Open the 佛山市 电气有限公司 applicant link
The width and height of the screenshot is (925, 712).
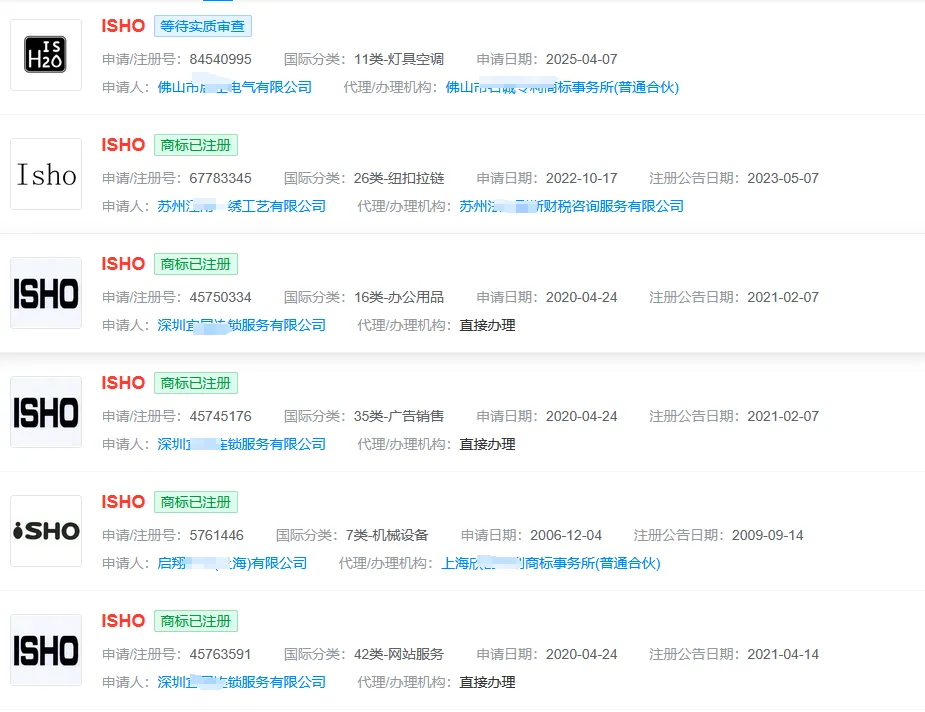235,87
